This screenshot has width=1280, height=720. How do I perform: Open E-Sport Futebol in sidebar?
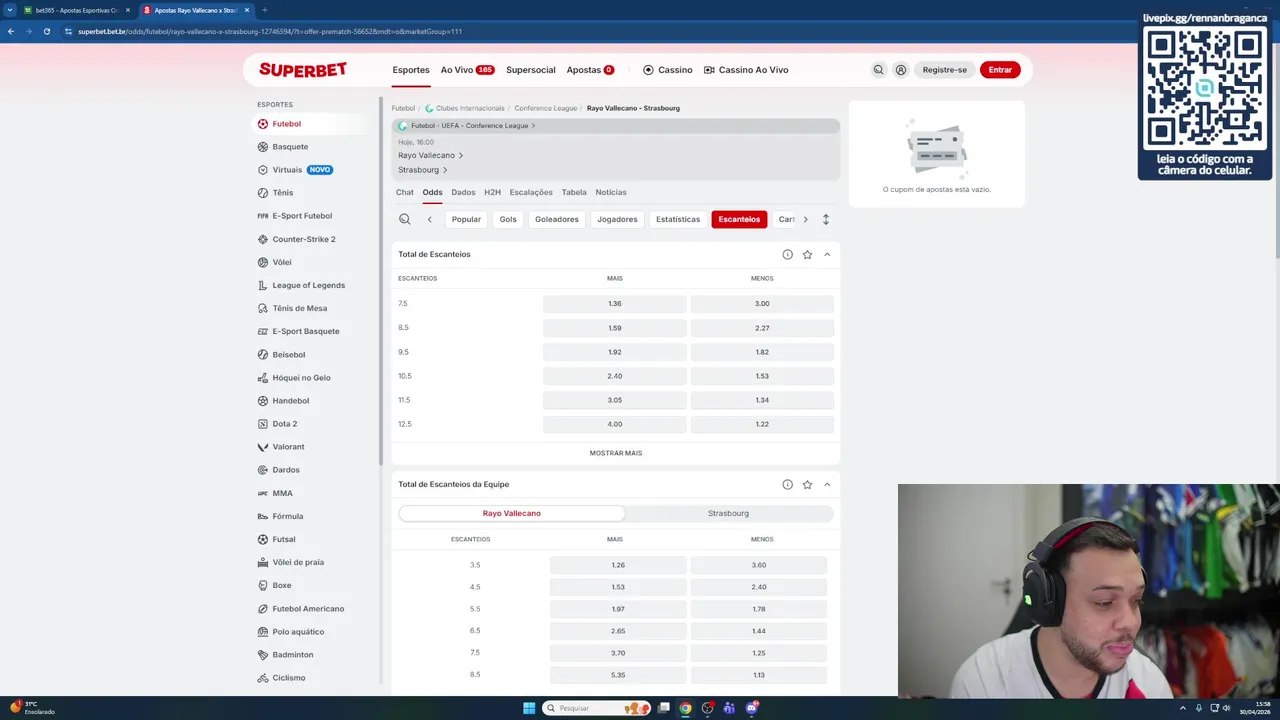pos(302,216)
